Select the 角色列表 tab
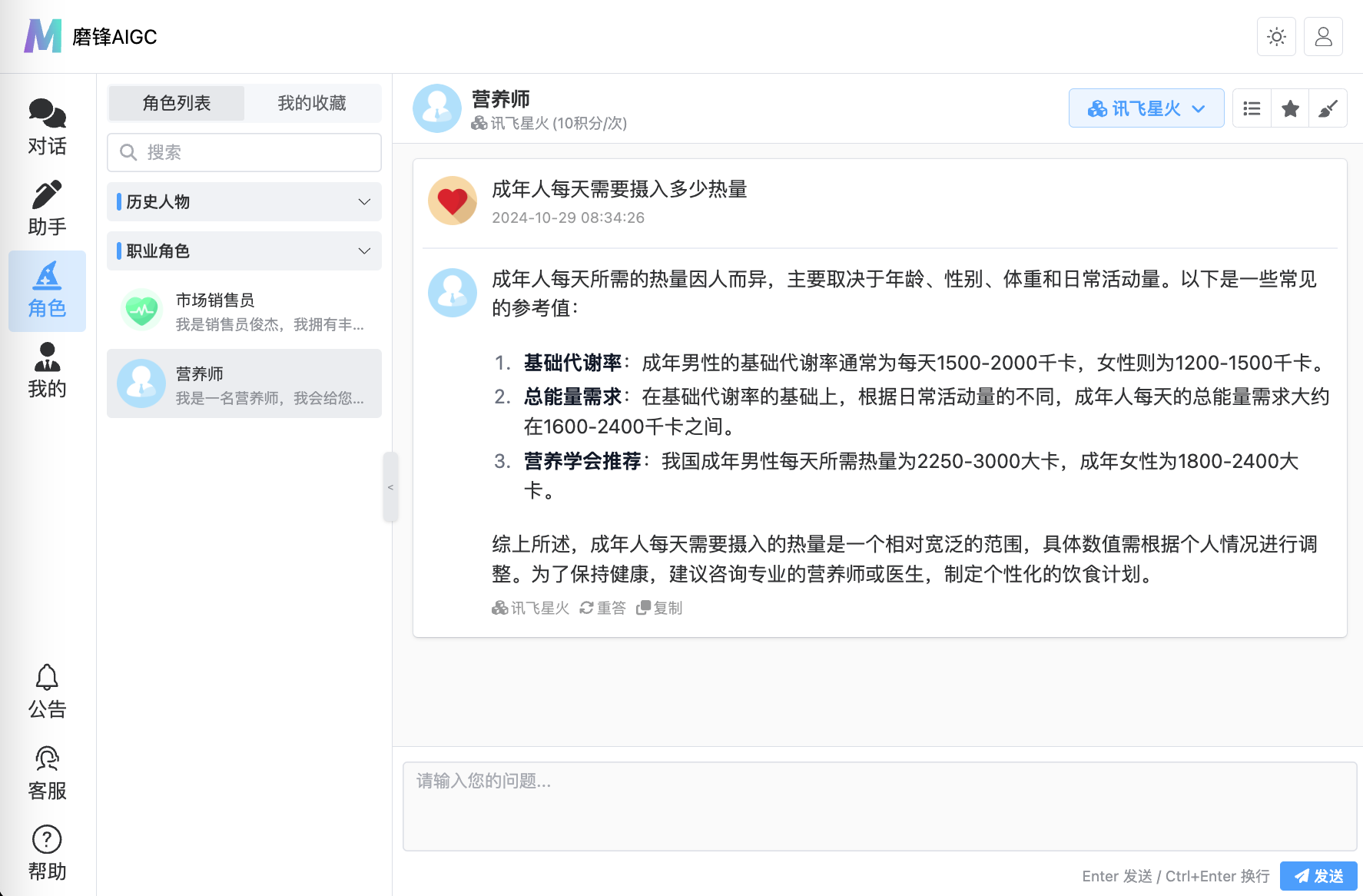Image resolution: width=1363 pixels, height=896 pixels. pos(177,103)
